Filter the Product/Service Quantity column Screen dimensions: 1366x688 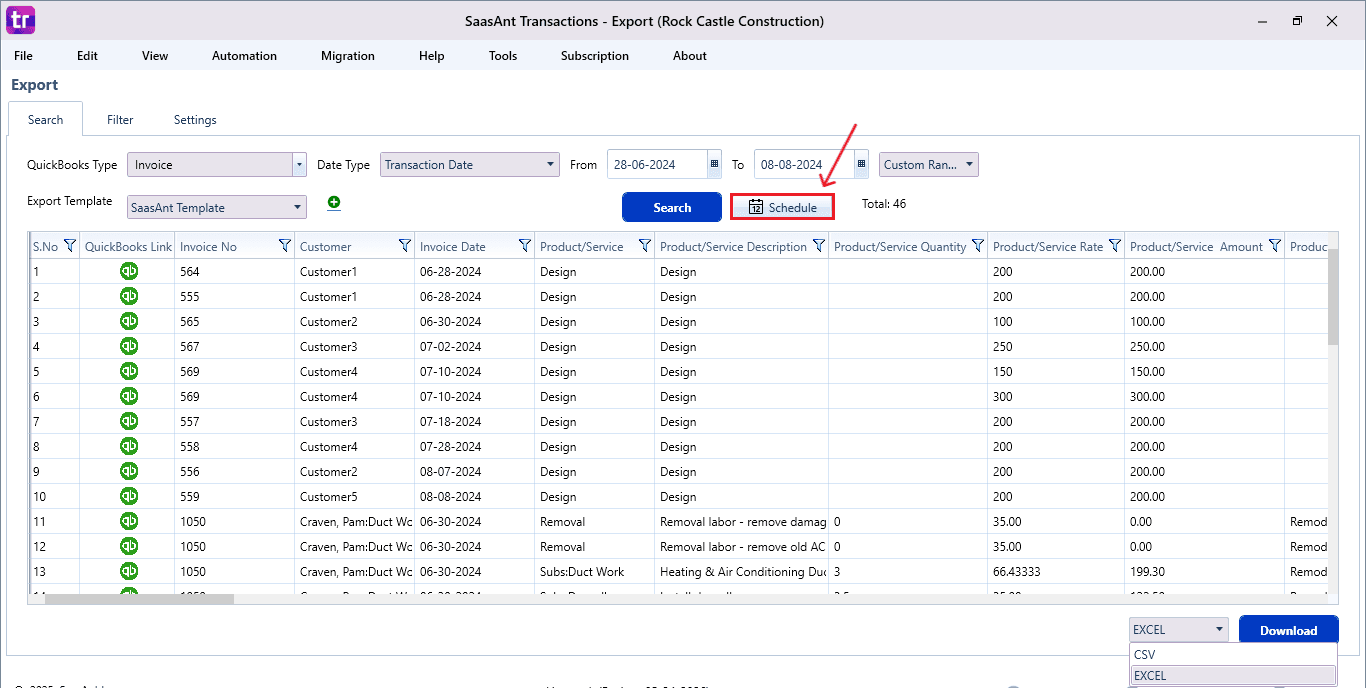pos(978,246)
